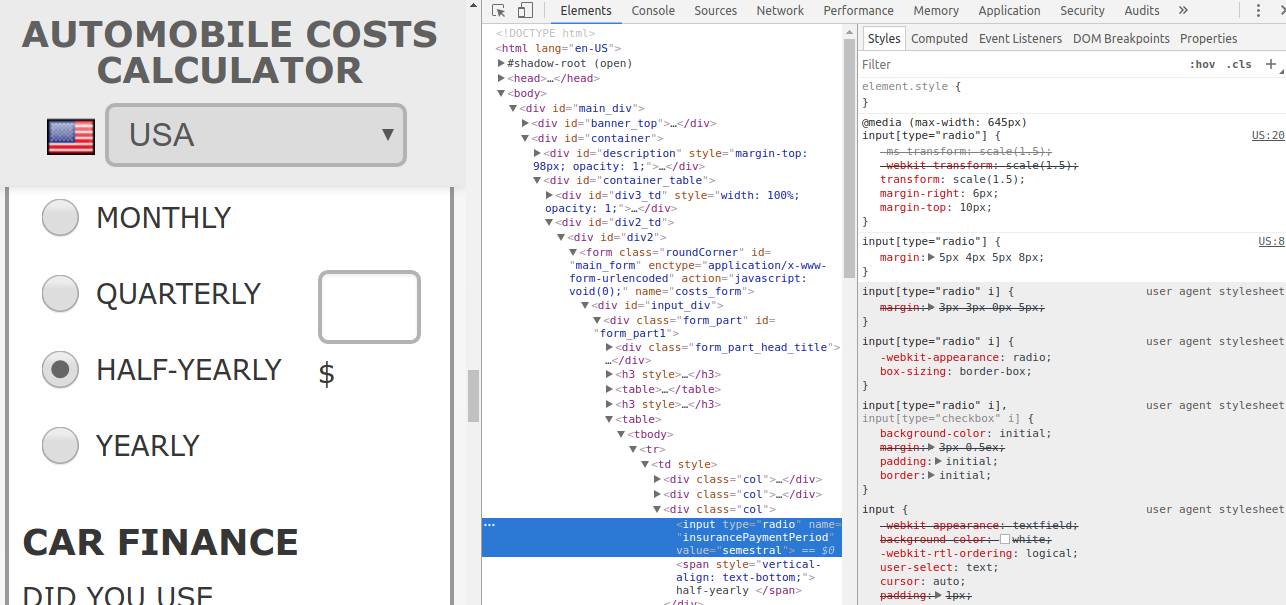The image size is (1286, 605).
Task: Select the span vertical-align text-bottom node
Action: click(747, 577)
